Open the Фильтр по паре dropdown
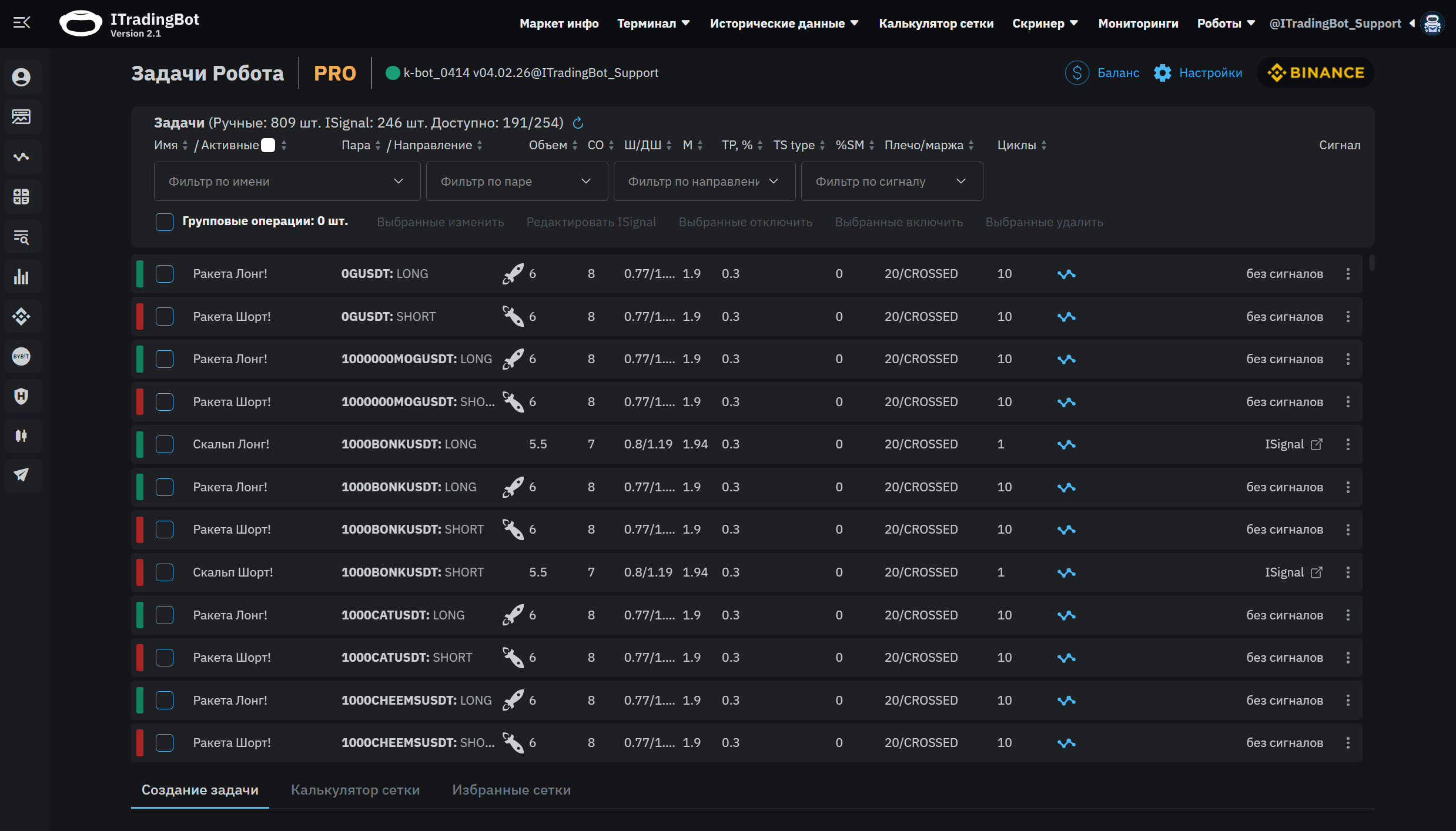Screen dimensions: 1456x831 point(516,181)
